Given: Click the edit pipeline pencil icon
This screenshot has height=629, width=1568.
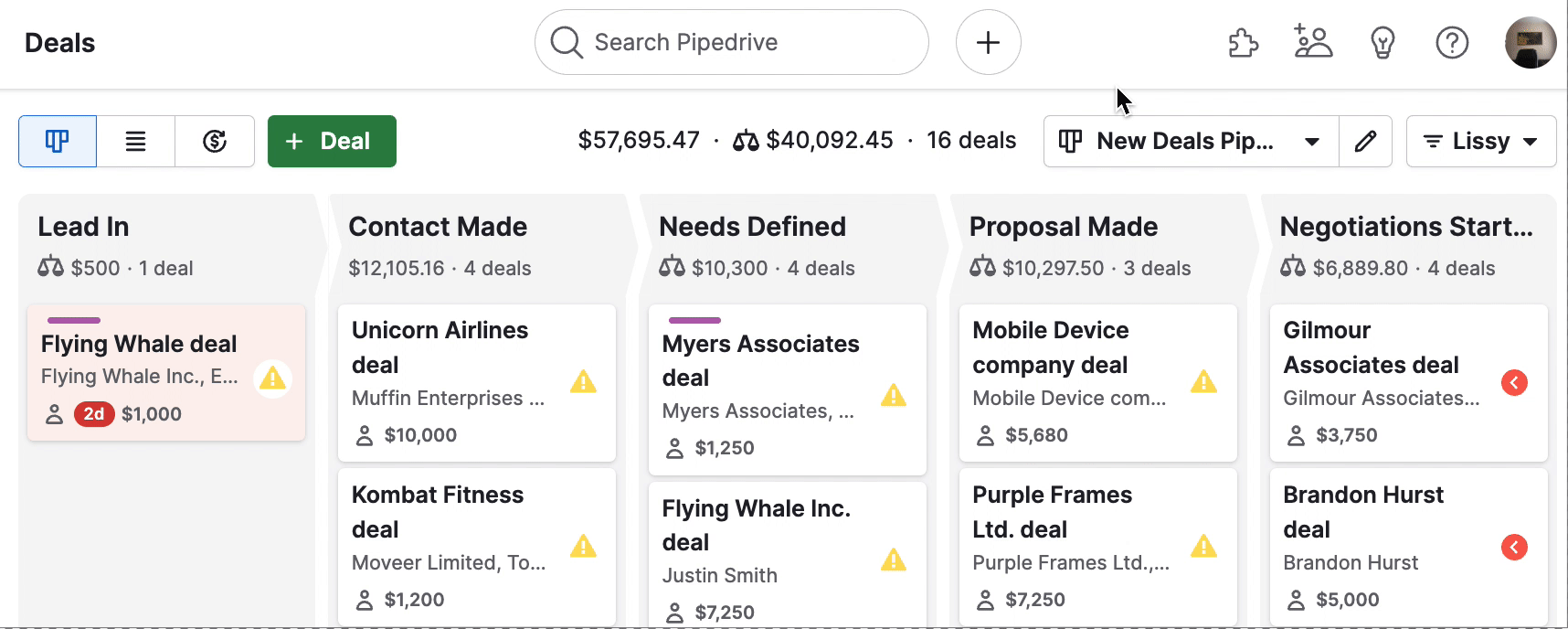Looking at the screenshot, I should pos(1365,141).
